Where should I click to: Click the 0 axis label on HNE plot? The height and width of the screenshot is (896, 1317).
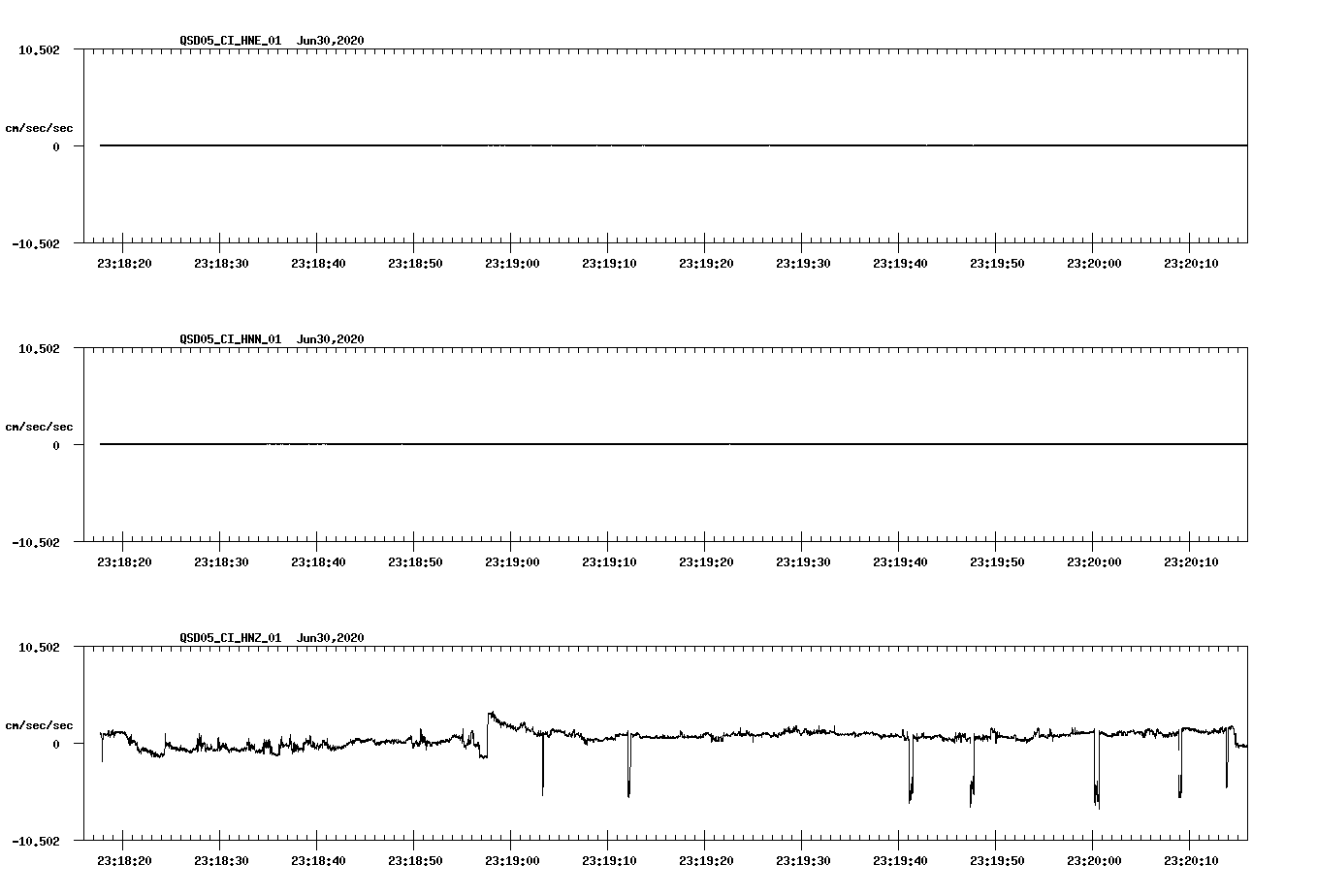click(56, 147)
